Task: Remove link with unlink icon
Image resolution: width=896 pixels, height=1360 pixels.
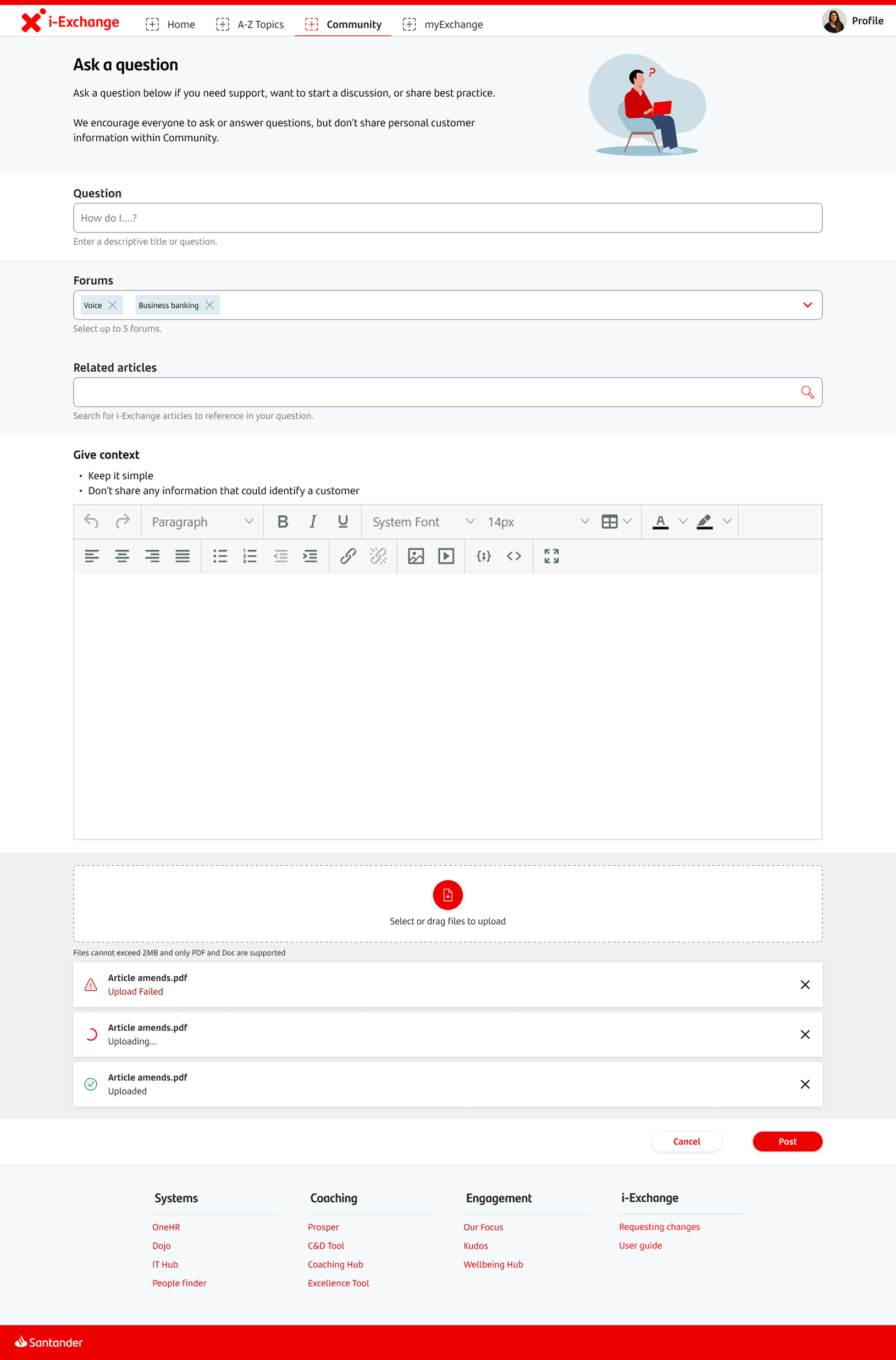Action: pyautogui.click(x=378, y=556)
